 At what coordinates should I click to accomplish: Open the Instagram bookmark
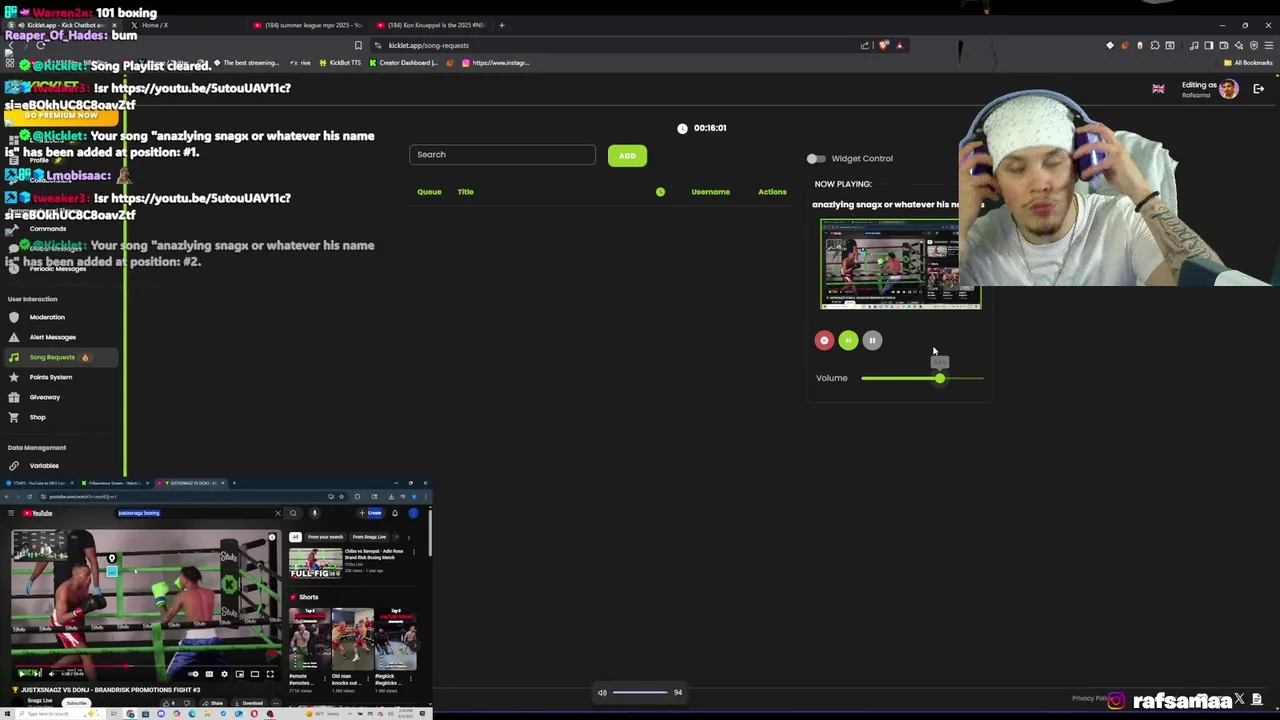point(495,63)
